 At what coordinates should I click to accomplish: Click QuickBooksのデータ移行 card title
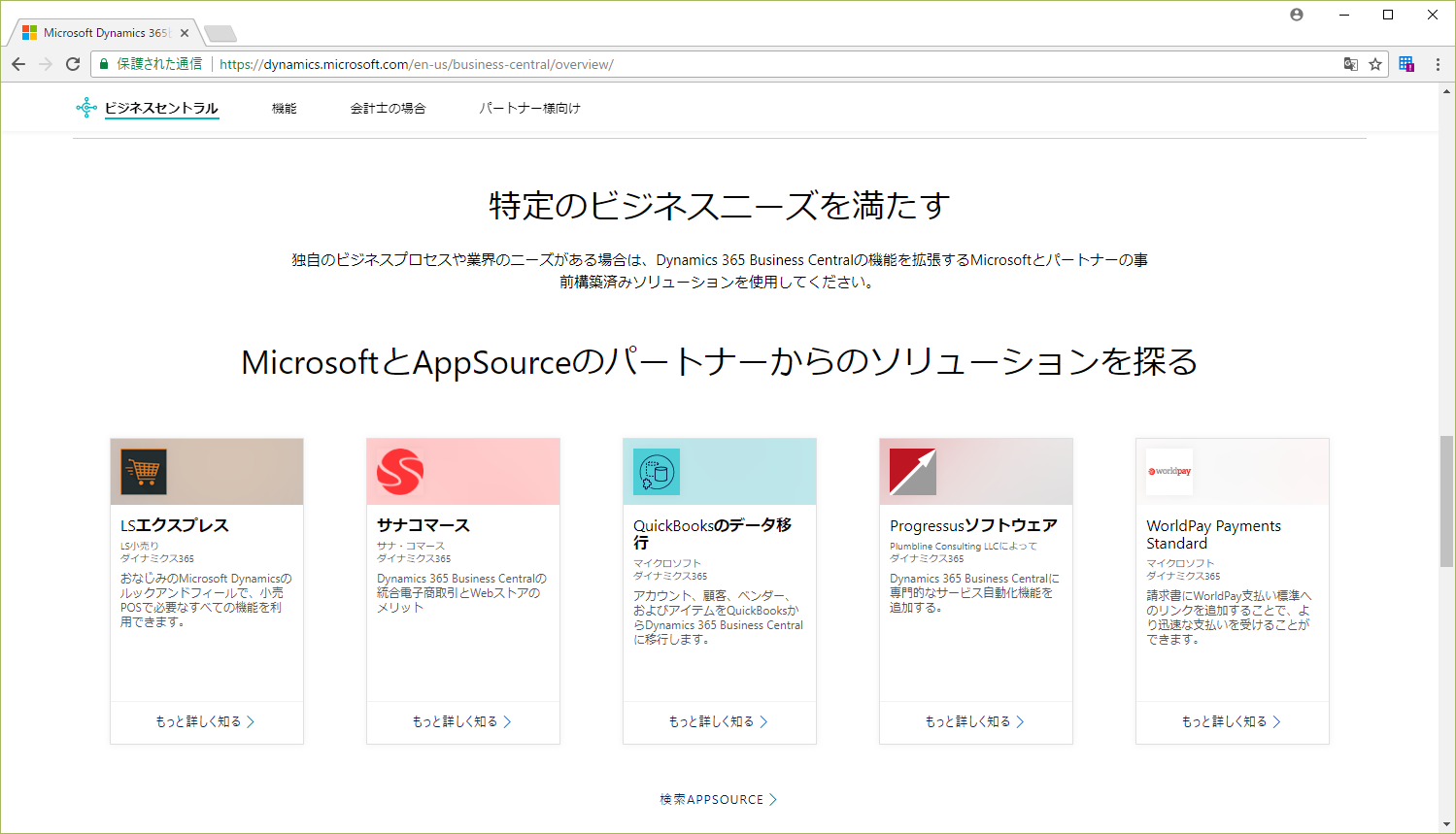[713, 534]
